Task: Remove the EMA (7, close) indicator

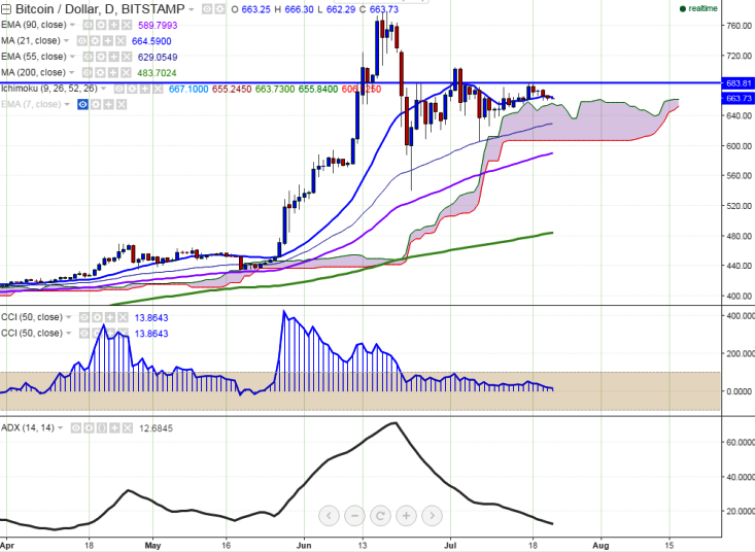Action: (x=121, y=105)
